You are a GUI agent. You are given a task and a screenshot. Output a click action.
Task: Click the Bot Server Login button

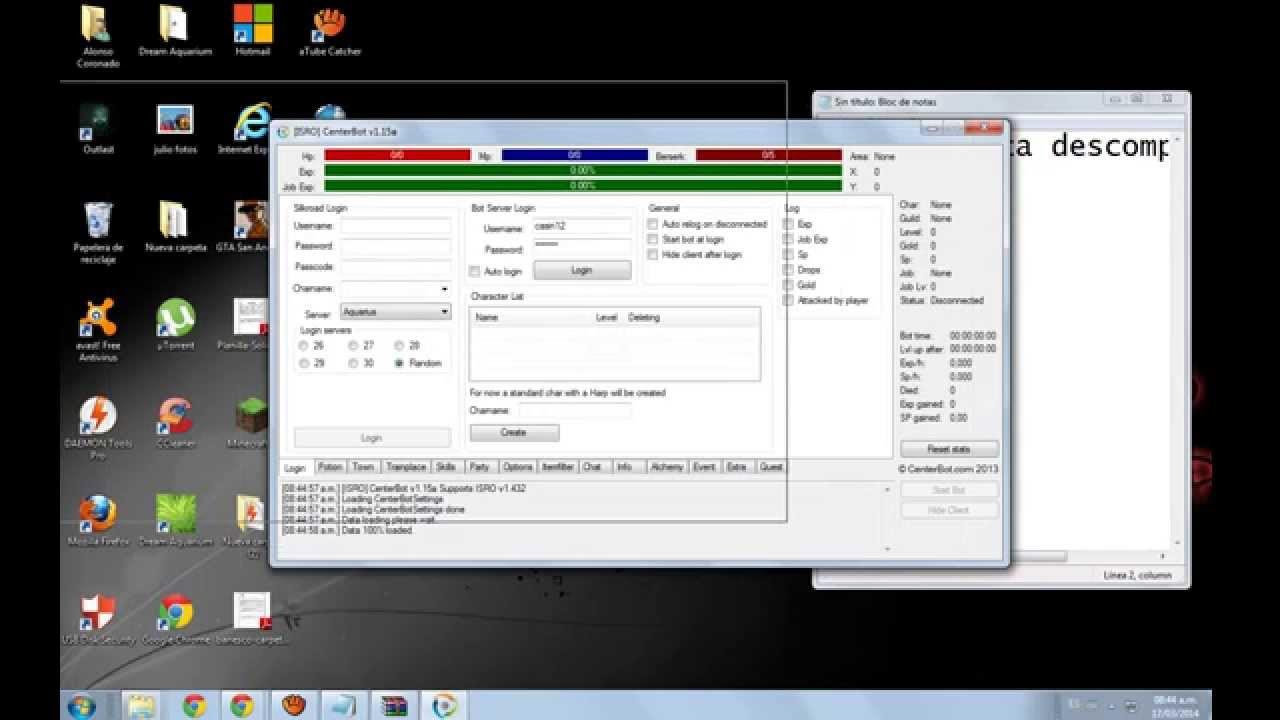click(582, 270)
